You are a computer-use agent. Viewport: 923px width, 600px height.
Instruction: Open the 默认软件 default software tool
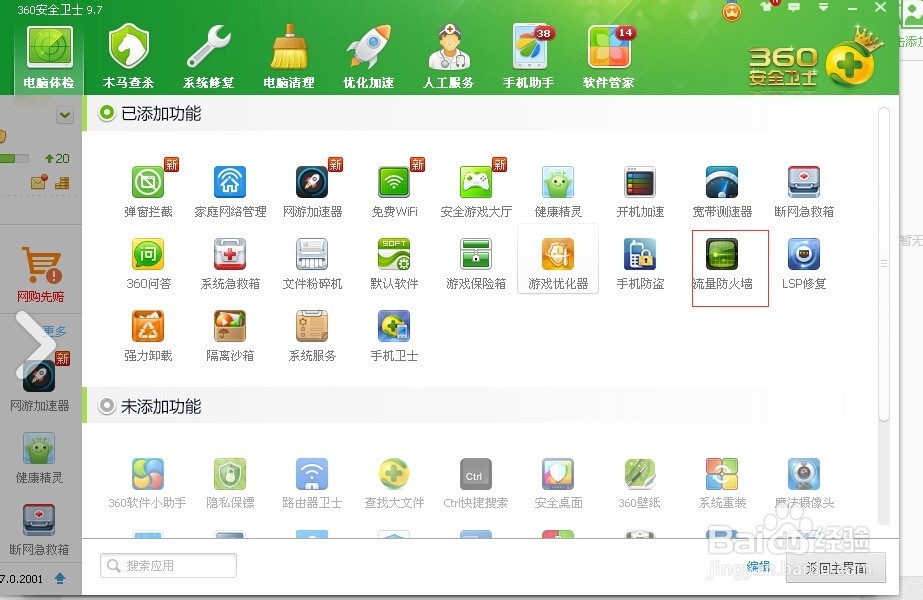(x=394, y=263)
